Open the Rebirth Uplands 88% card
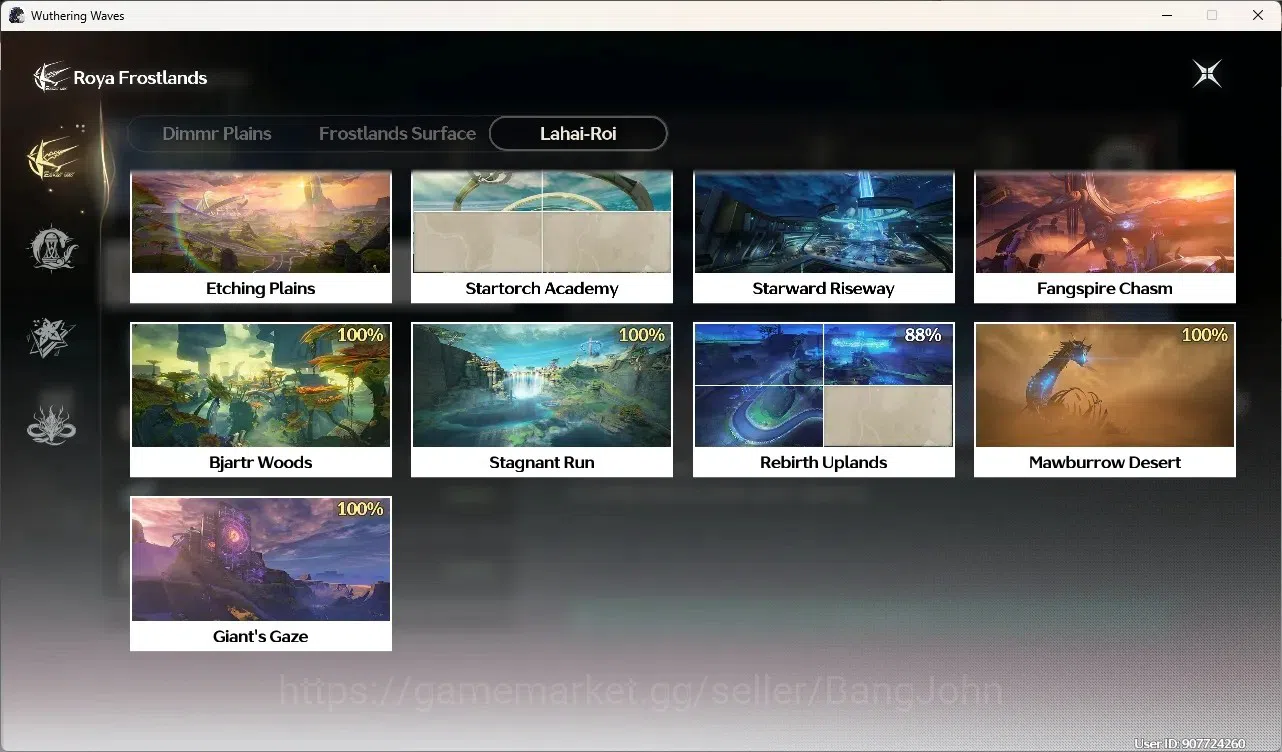Viewport: 1282px width, 752px height. (x=824, y=400)
